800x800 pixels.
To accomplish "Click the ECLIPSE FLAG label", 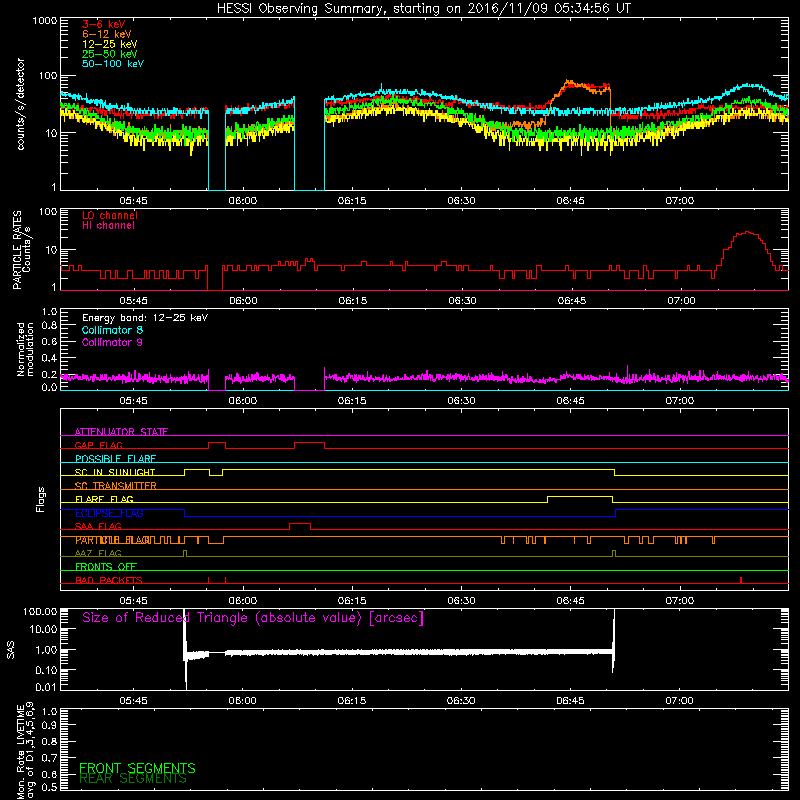I will coord(109,513).
